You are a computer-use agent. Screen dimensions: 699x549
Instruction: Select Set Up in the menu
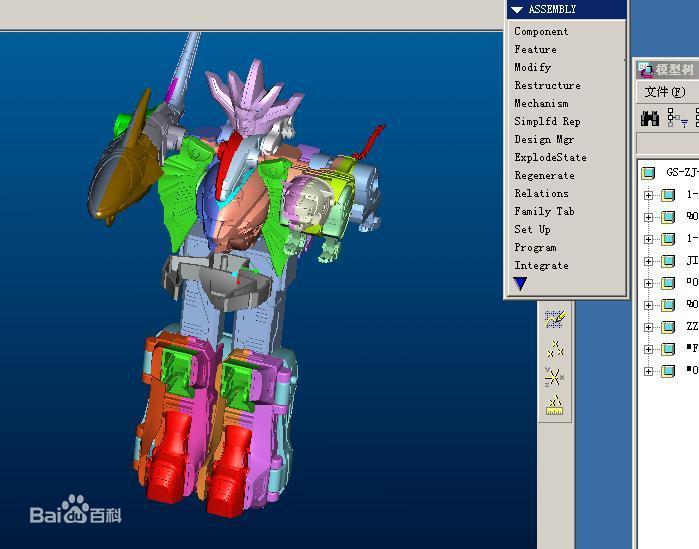(532, 229)
